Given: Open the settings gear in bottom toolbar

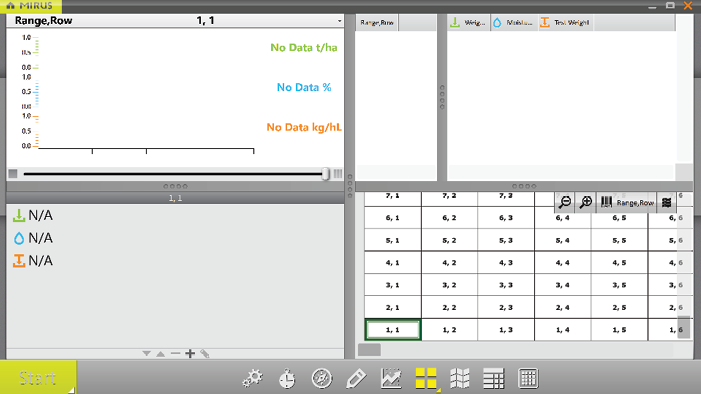Looking at the screenshot, I should [253, 378].
